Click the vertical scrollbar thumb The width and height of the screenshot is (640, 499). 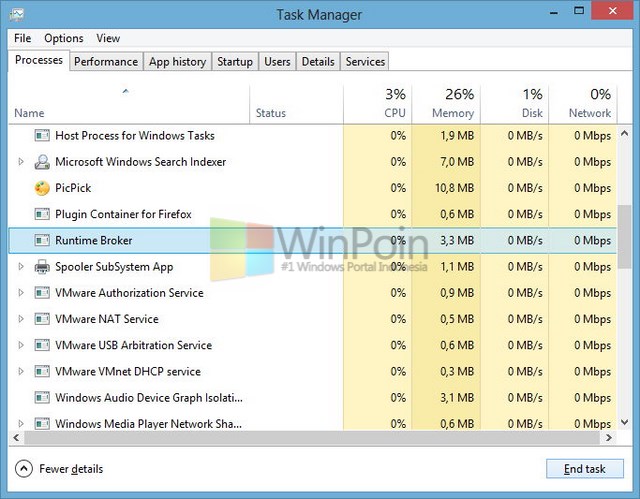pos(624,237)
